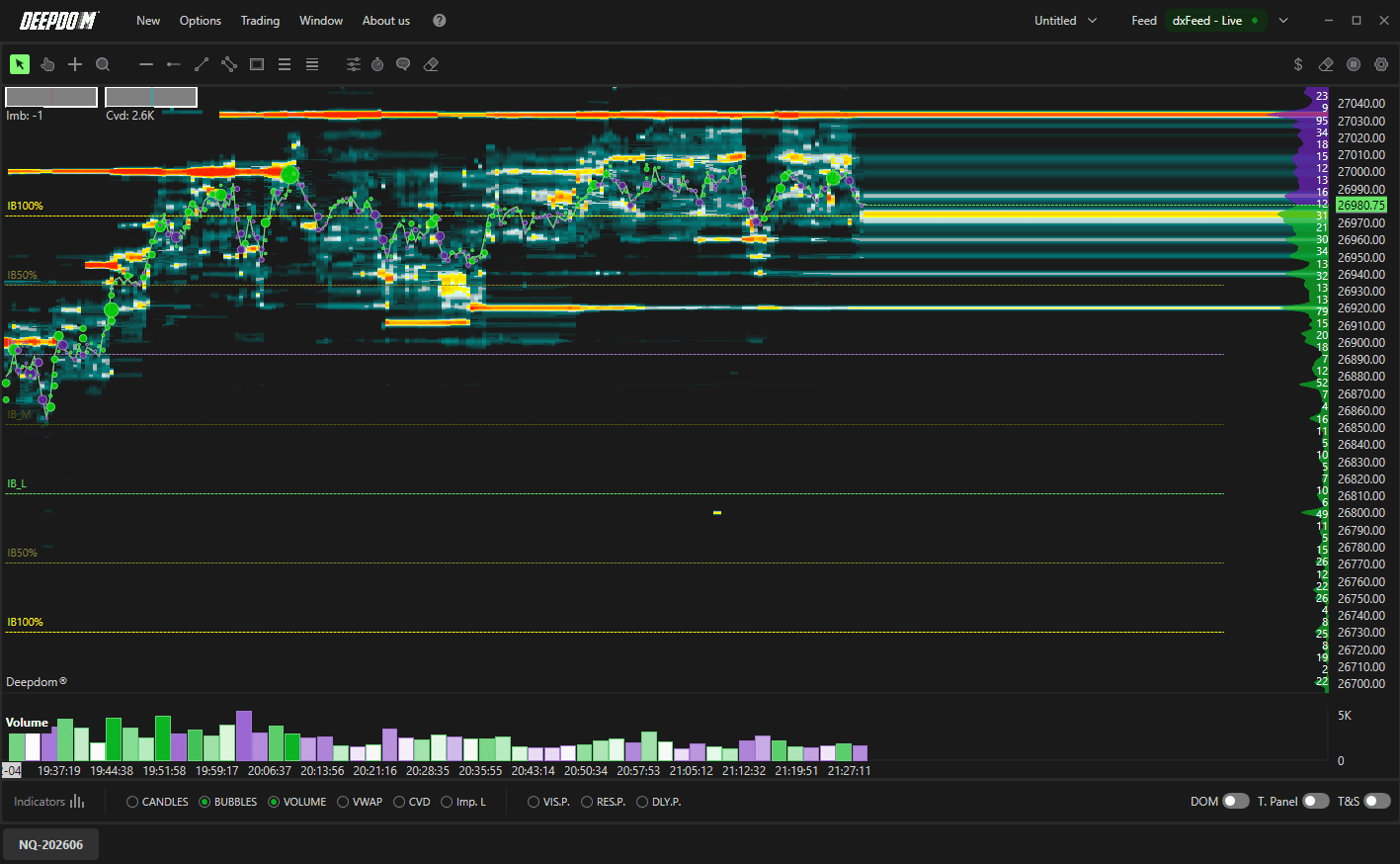Screen dimensions: 1400x864
Task: Open chart settings gear icon
Action: tap(1381, 64)
